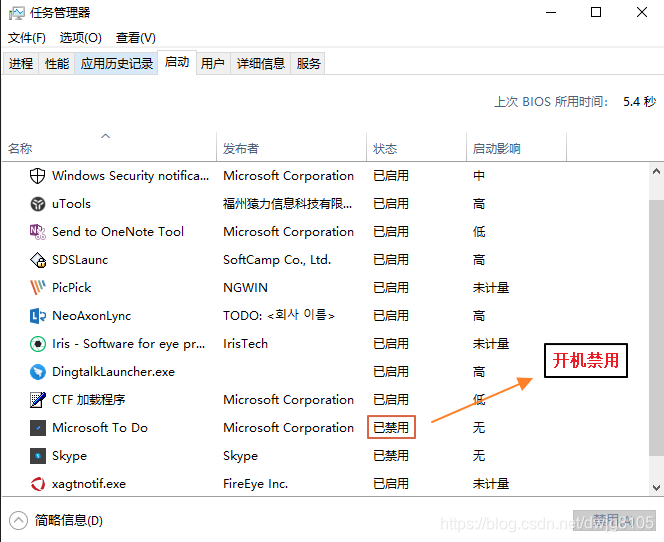Click the Iris eye protection icon
664x542 pixels.
tap(37, 344)
